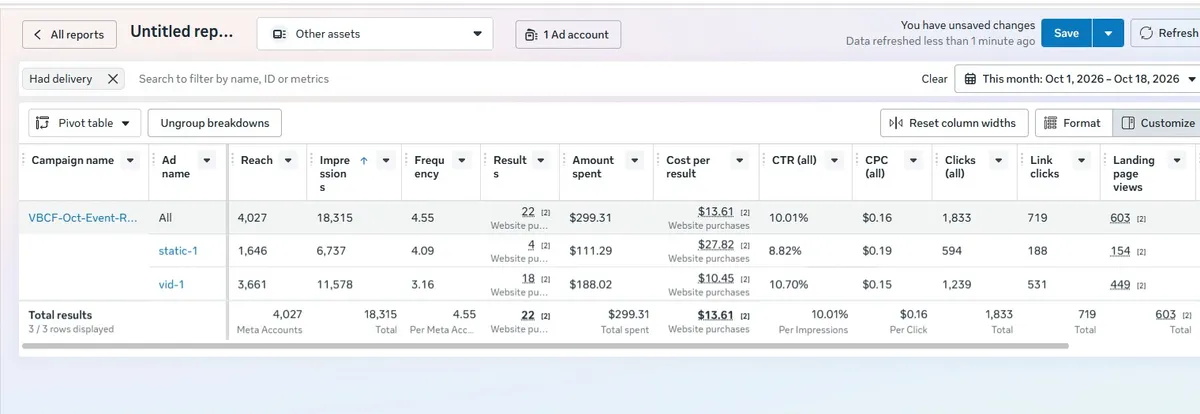Click the horizontal table scrollbar
The image size is (1200, 414).
[x=544, y=346]
